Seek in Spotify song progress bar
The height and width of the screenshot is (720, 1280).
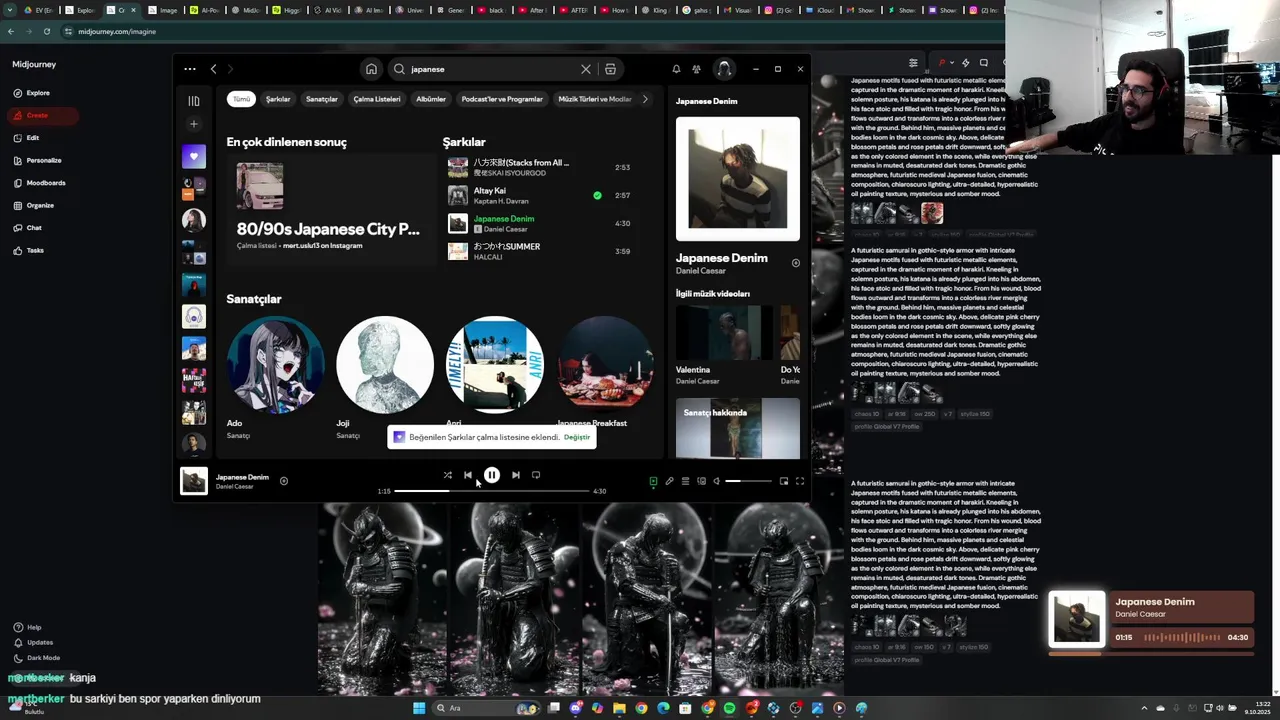tap(491, 491)
